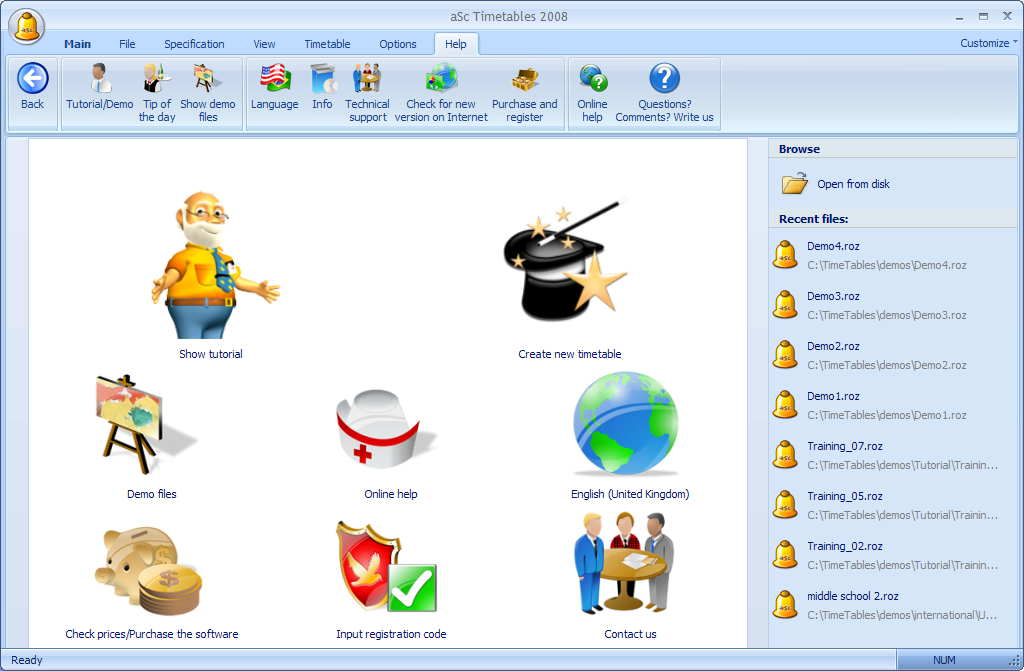Click Open from disk
The image size is (1024, 671).
point(852,184)
